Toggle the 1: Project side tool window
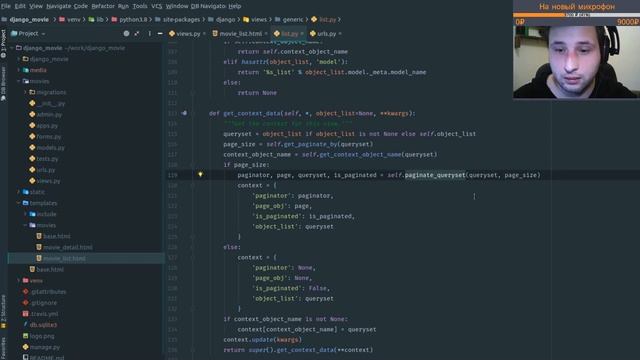The height and width of the screenshot is (360, 640). click(3, 44)
